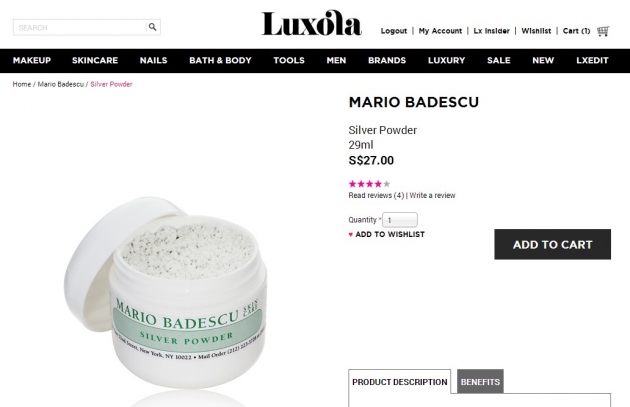Open the Makeup menu
The image size is (630, 407).
click(x=32, y=60)
